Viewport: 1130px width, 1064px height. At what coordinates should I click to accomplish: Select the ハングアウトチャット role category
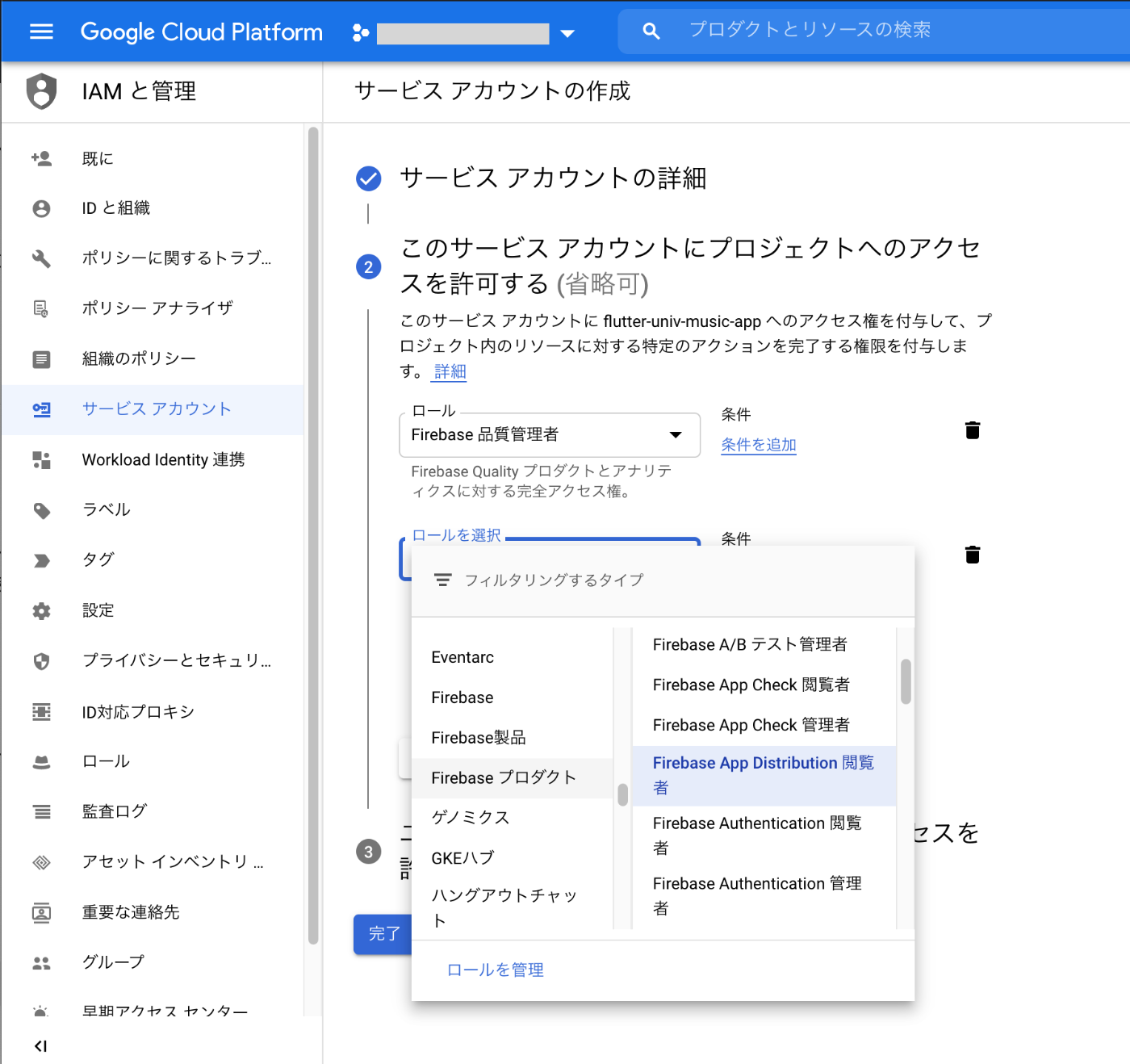513,907
